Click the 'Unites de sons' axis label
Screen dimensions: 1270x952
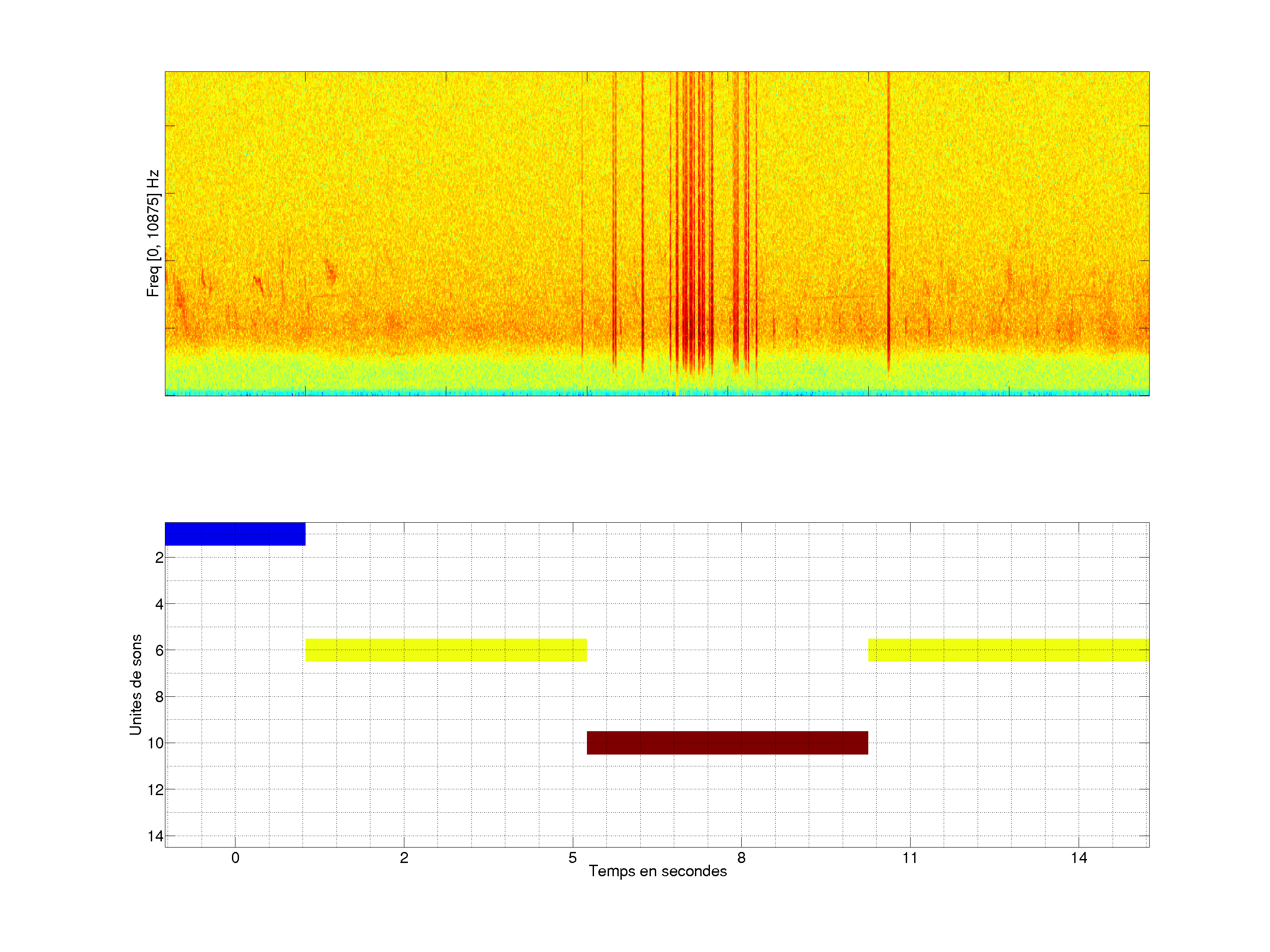point(136,684)
